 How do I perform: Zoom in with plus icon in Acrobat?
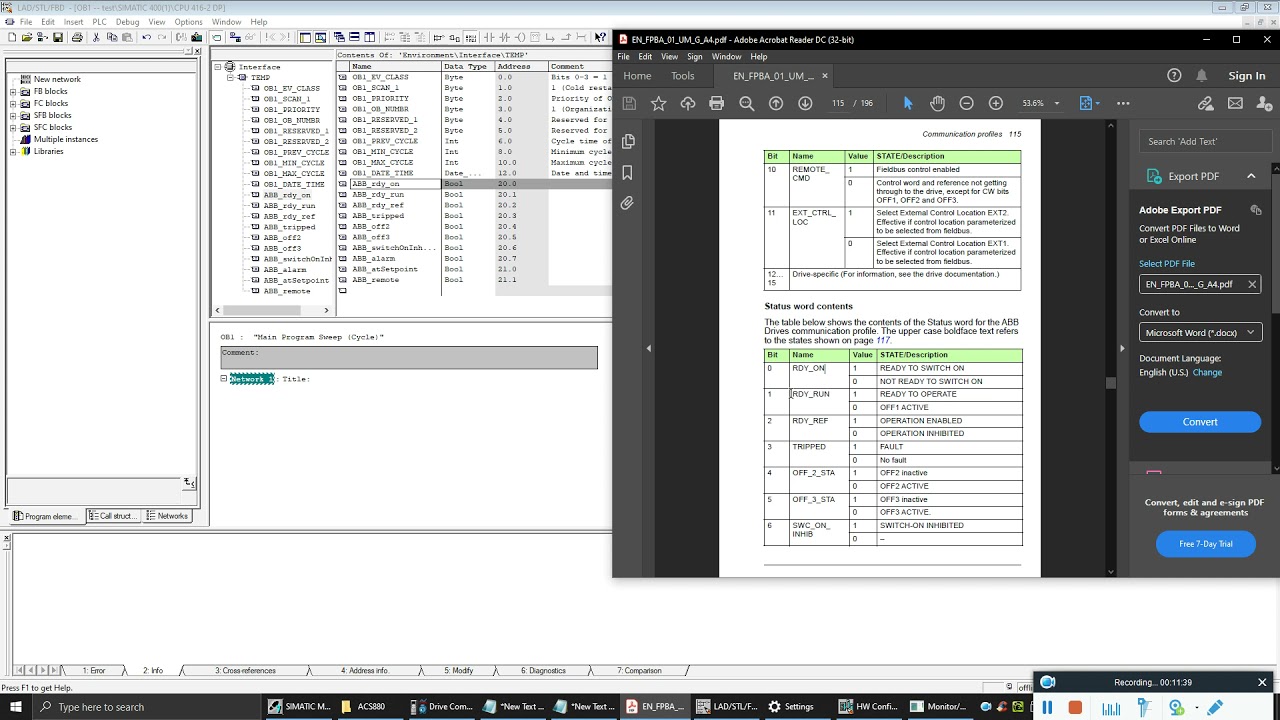tap(995, 103)
